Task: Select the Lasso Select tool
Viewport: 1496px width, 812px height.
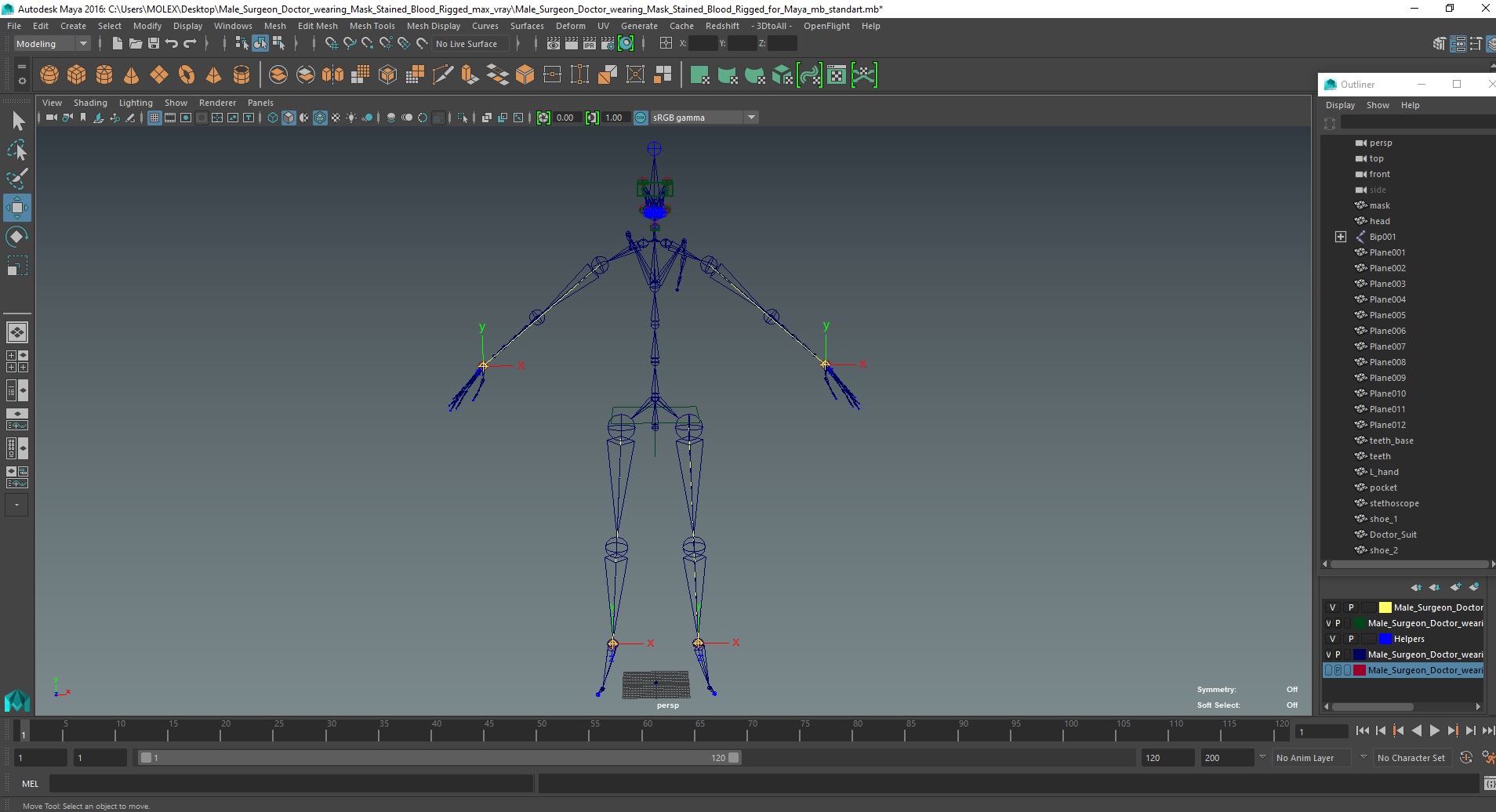Action: [17, 150]
